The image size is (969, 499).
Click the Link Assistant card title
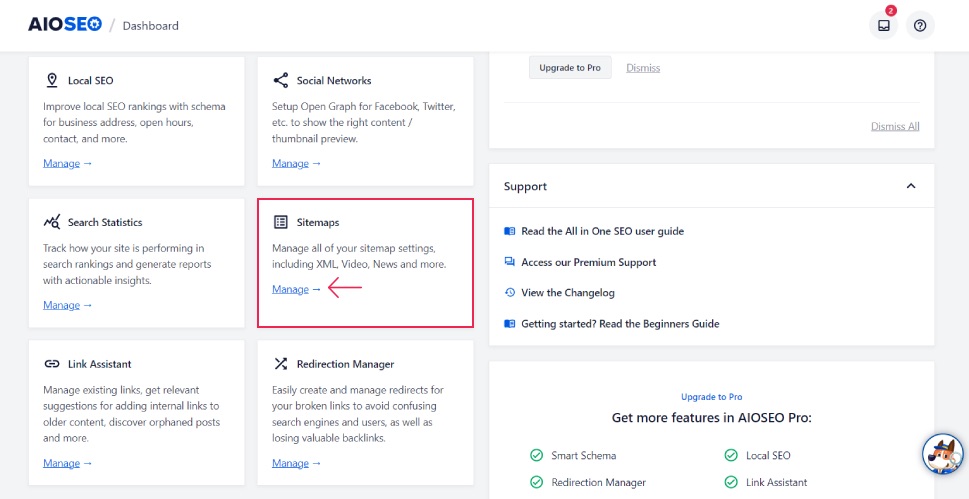[x=99, y=364]
